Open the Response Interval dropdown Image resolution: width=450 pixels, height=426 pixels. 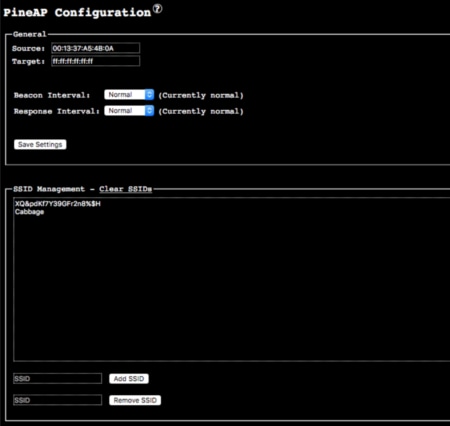[x=129, y=111]
